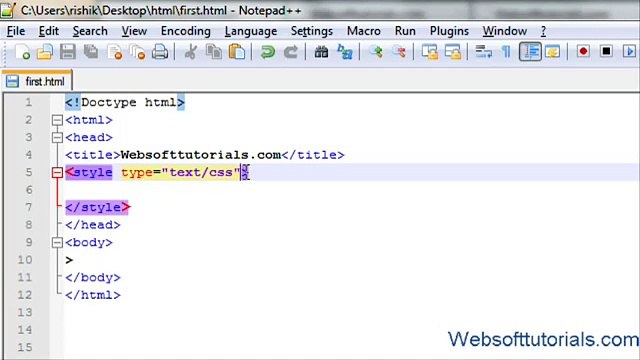Toggle synchronize vertical scrolling icon
Screen dimensions: 640x360
tap(429, 52)
